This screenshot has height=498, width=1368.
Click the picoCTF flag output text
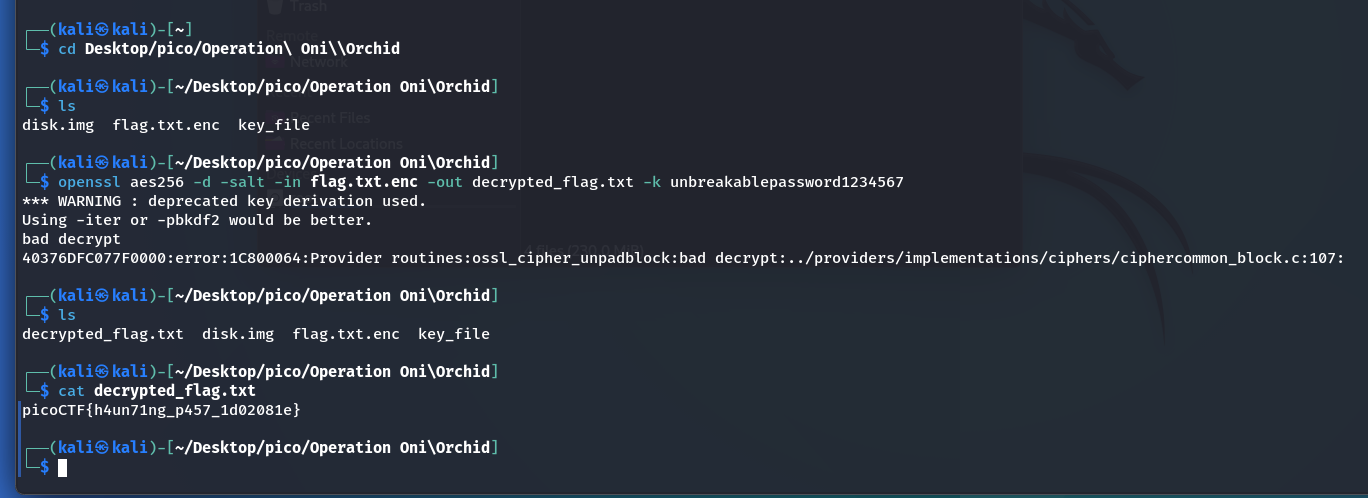[161, 410]
